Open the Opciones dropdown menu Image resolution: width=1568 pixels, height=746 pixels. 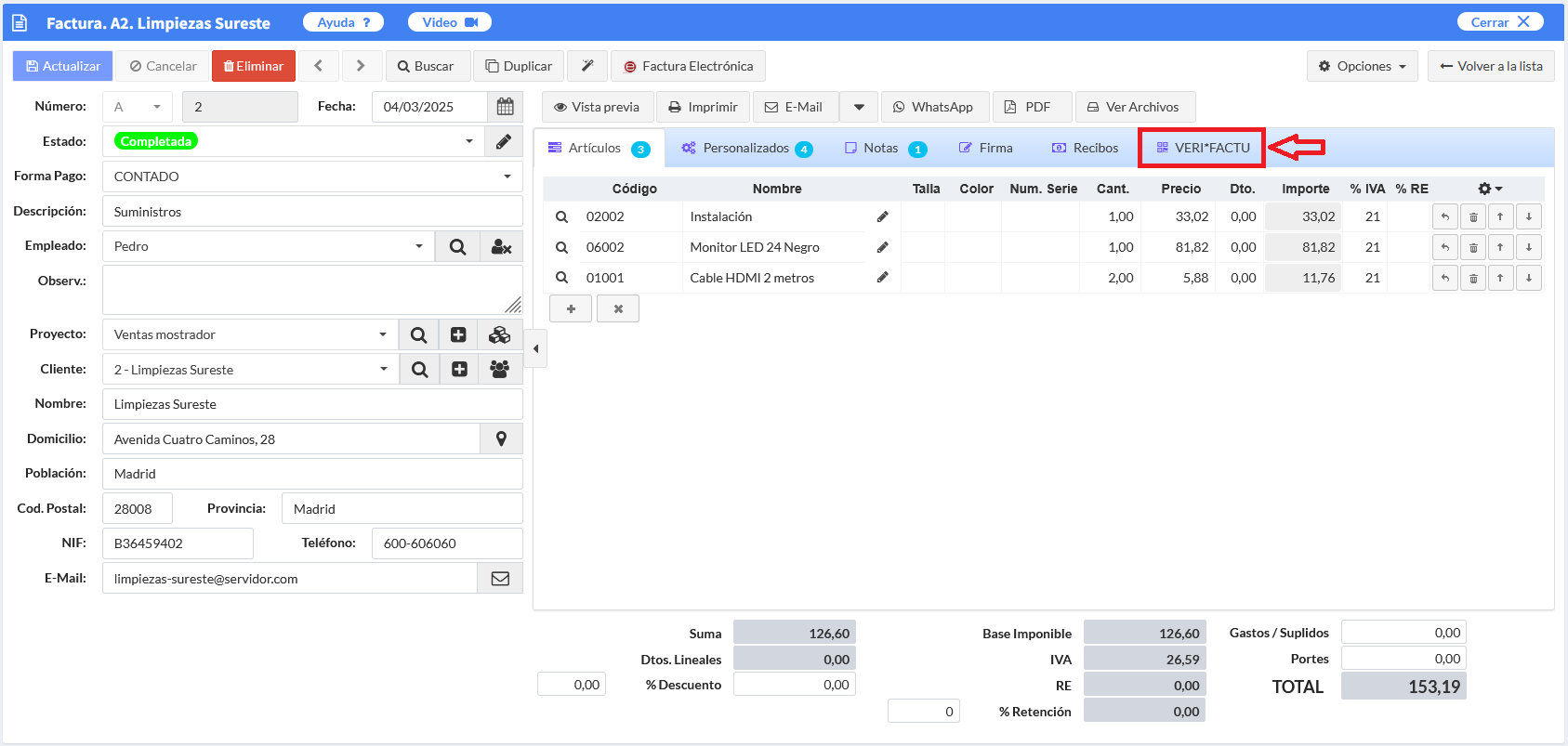(1362, 66)
